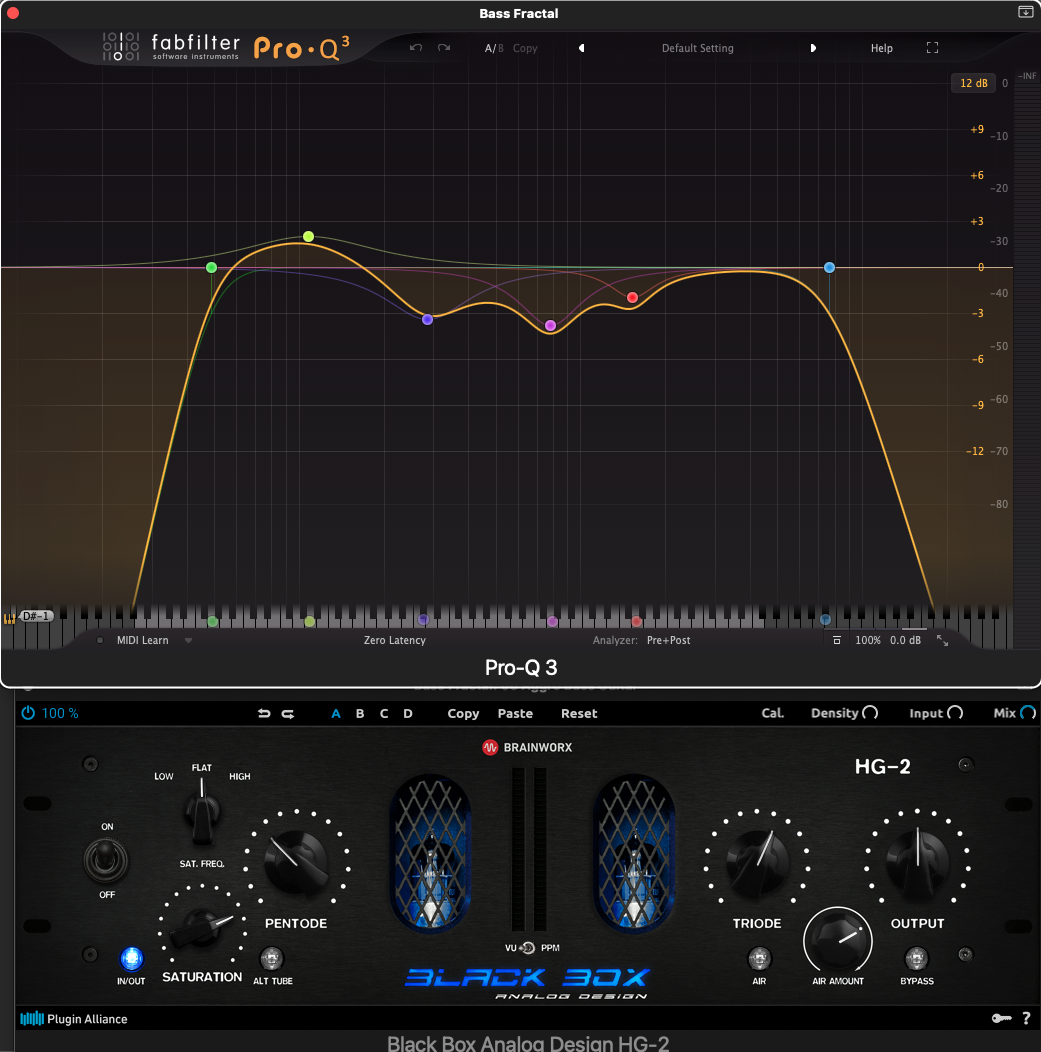Switch the VU/PPM meter mode selector
This screenshot has height=1052, width=1041.
pos(528,948)
